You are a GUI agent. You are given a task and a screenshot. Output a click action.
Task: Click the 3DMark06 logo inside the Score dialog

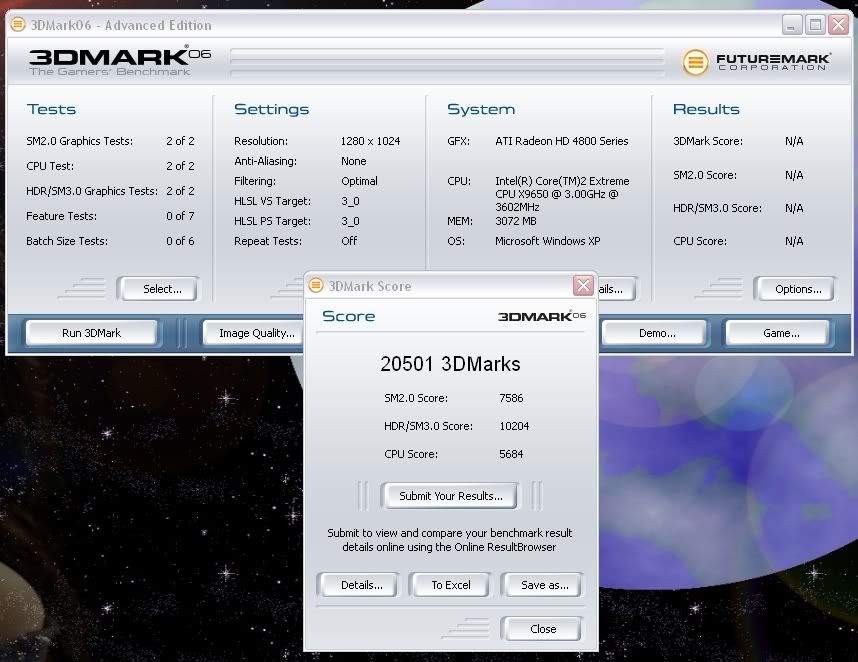click(542, 316)
